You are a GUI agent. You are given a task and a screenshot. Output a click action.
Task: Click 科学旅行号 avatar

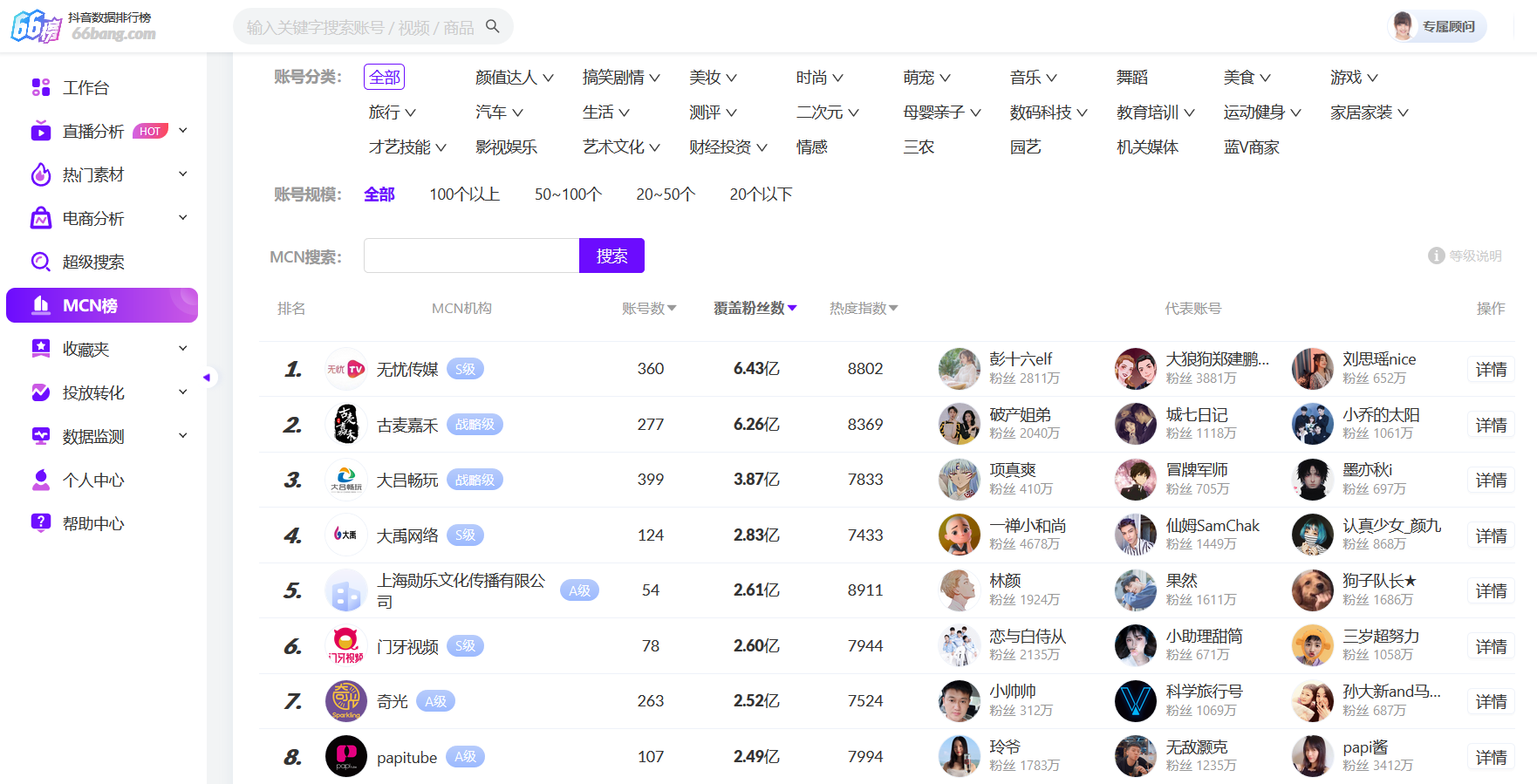[x=1136, y=701]
